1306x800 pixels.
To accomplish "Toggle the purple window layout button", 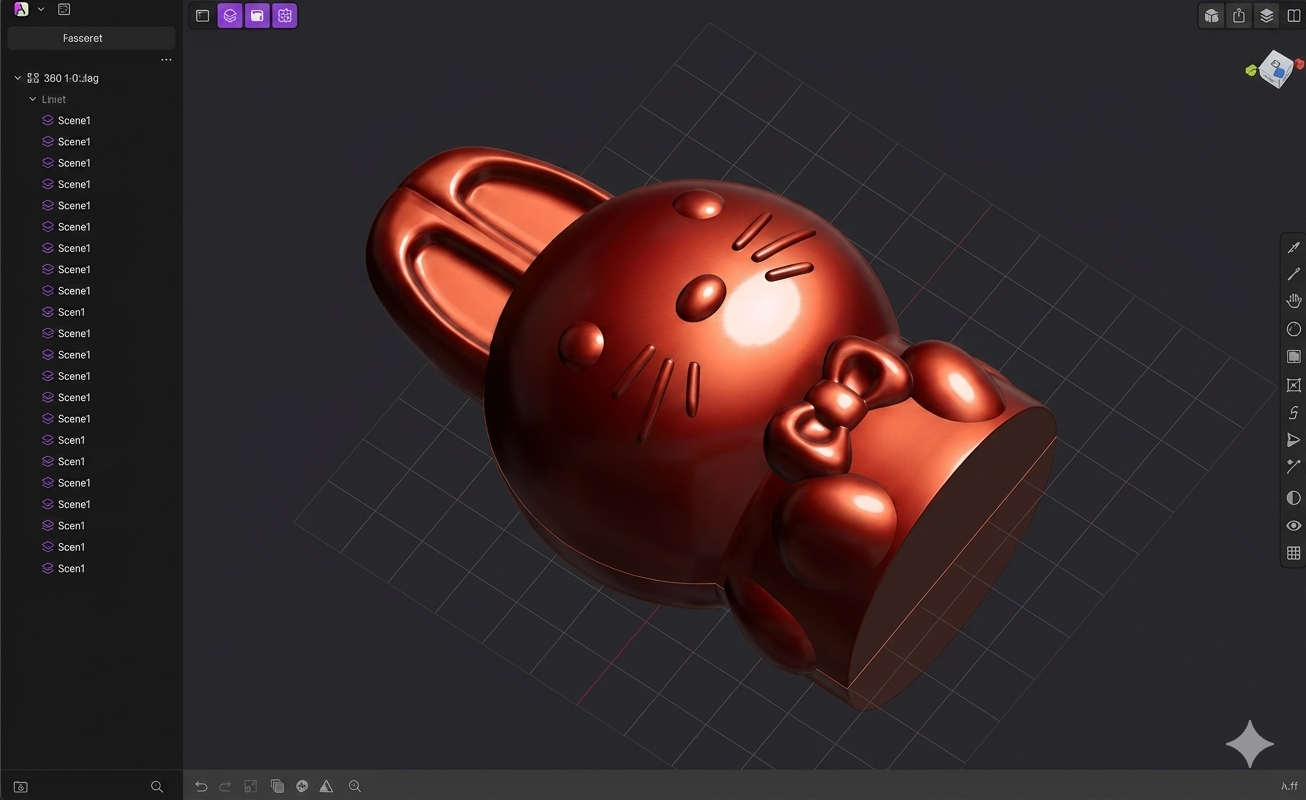I will pos(257,15).
